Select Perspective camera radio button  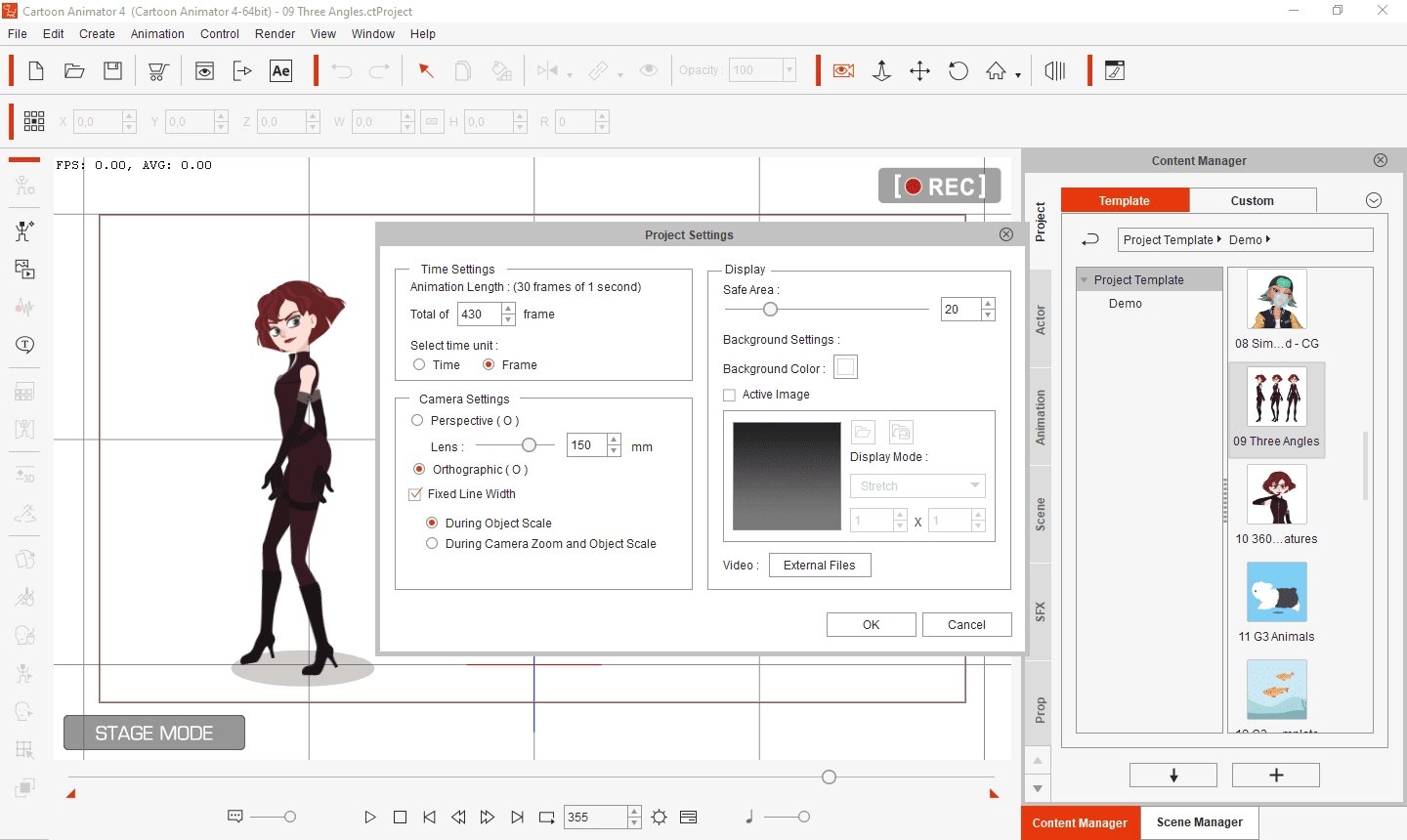pos(417,421)
